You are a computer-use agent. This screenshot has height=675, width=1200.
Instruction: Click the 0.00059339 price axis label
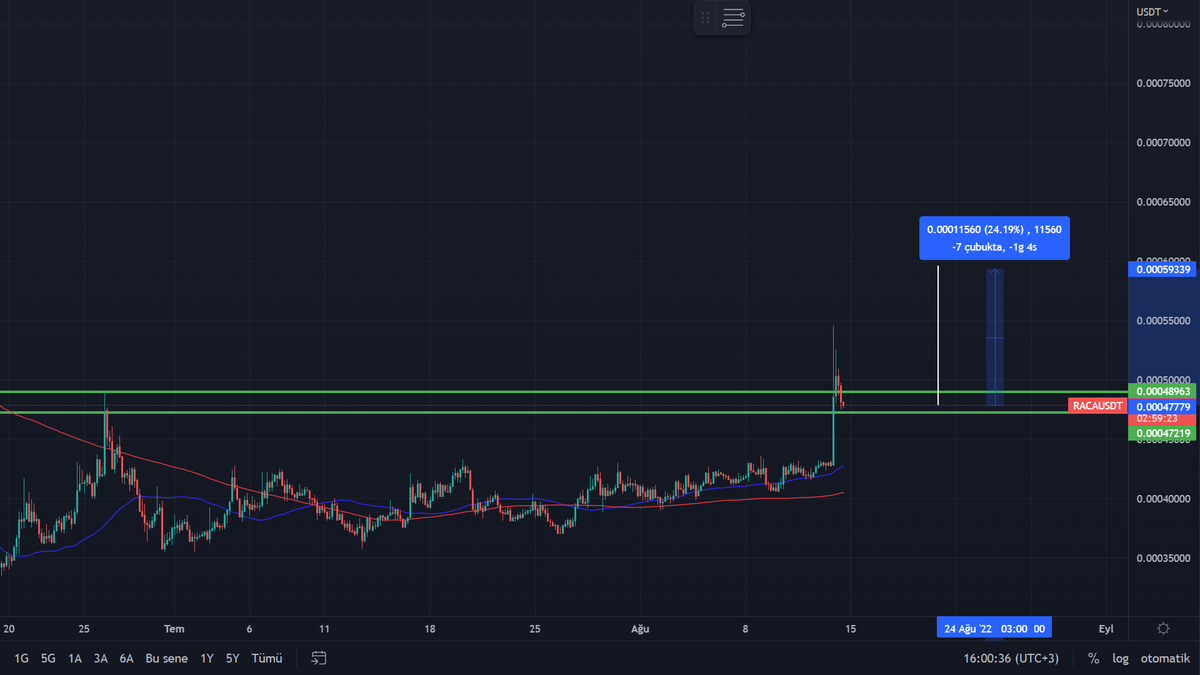(x=1162, y=269)
